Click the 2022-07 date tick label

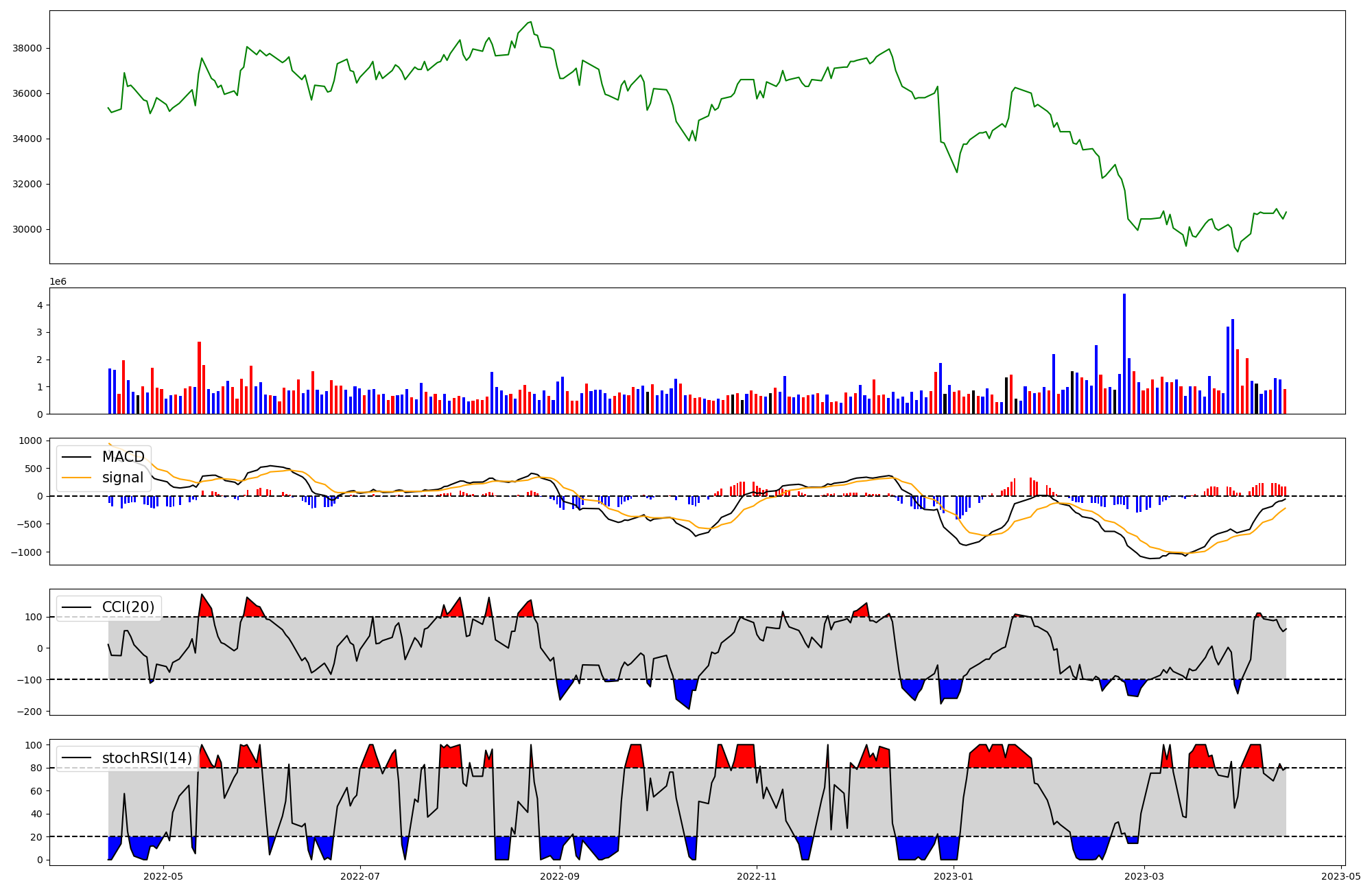click(x=360, y=876)
